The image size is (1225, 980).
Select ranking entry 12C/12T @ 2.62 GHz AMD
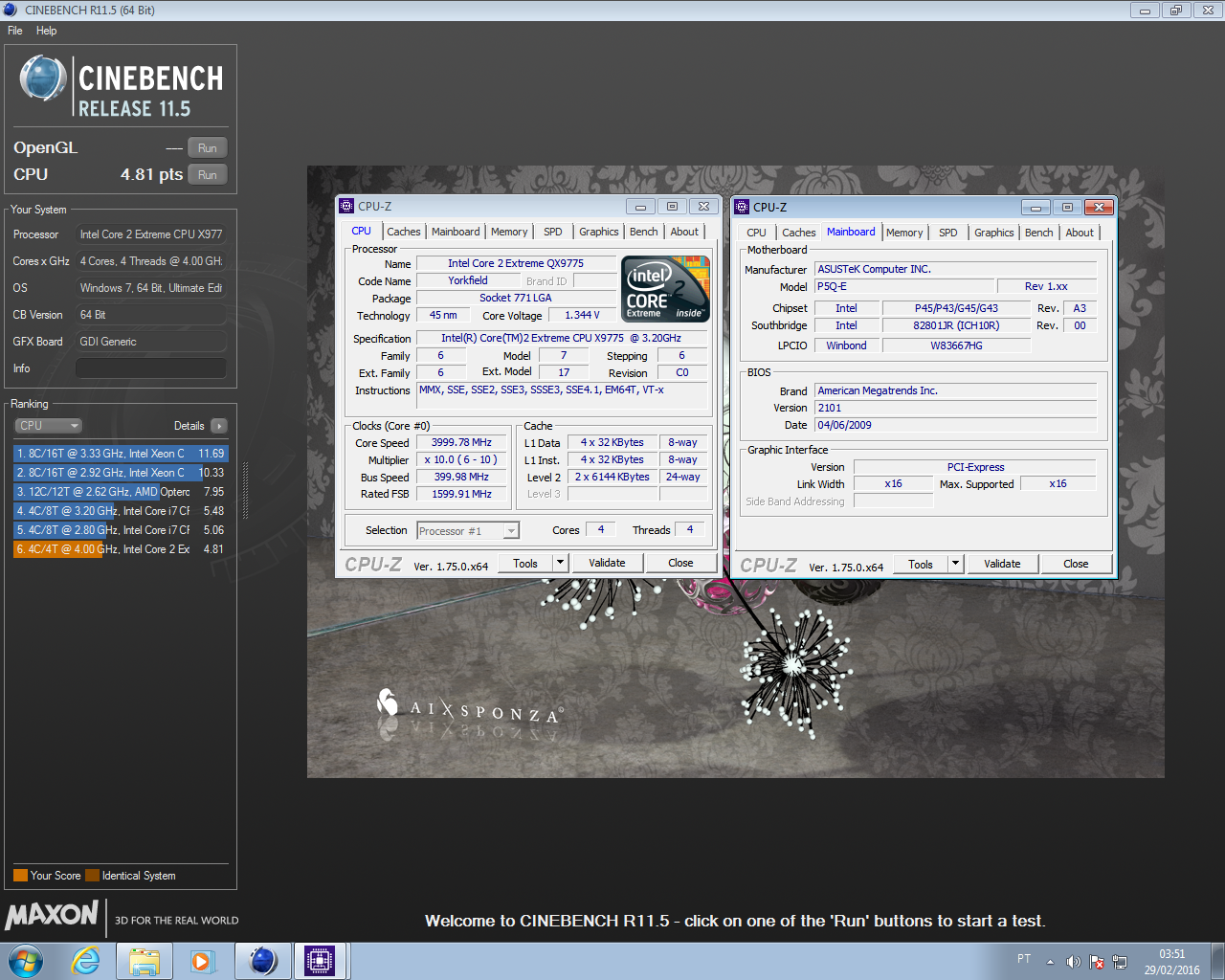click(121, 492)
